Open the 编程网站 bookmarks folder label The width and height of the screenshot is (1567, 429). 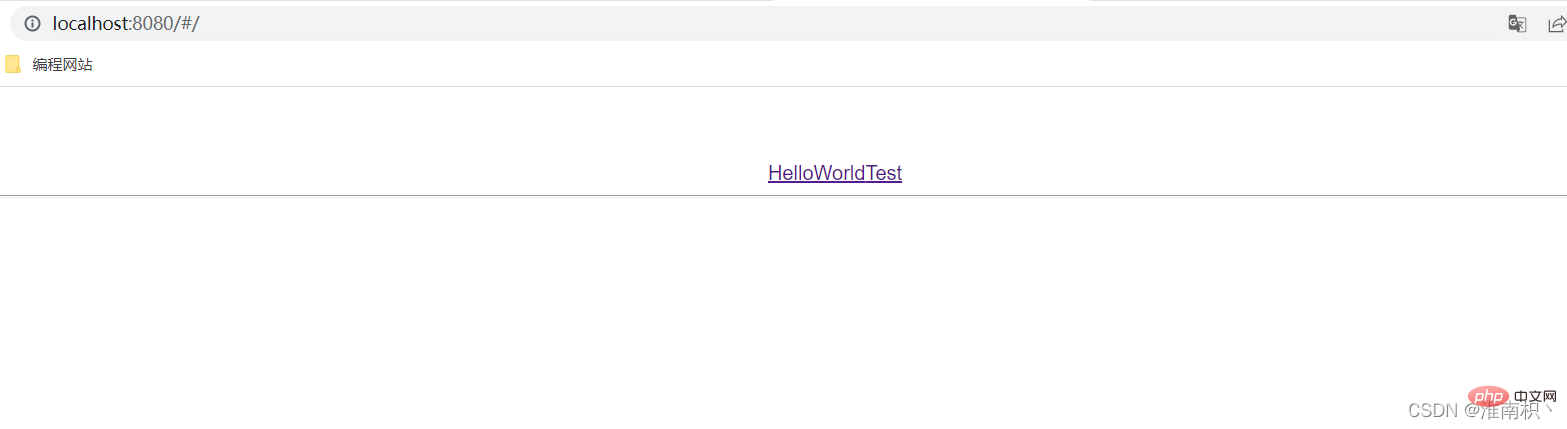(x=62, y=65)
